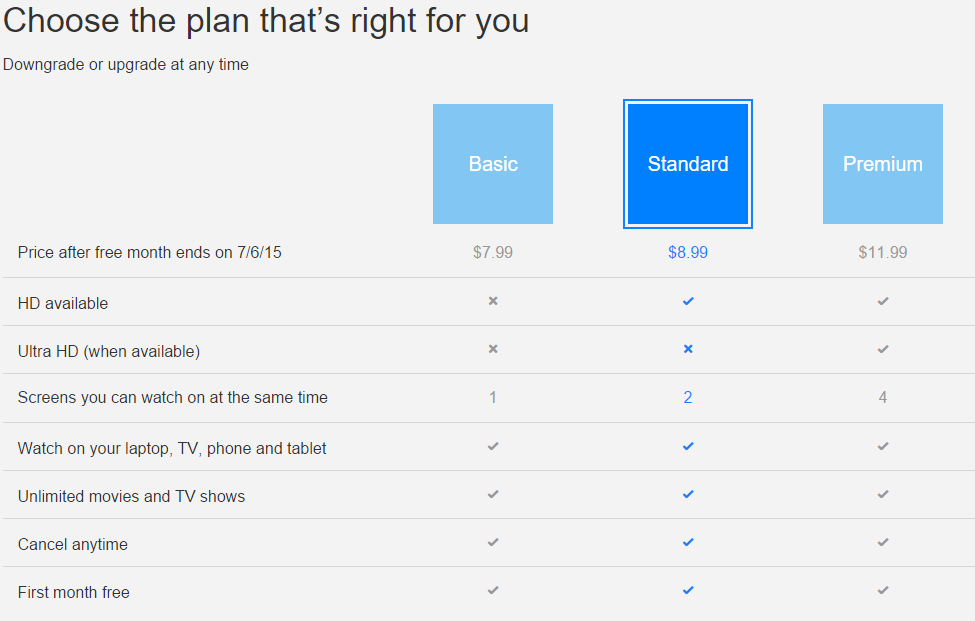Click the $7.99 Basic price

[492, 252]
